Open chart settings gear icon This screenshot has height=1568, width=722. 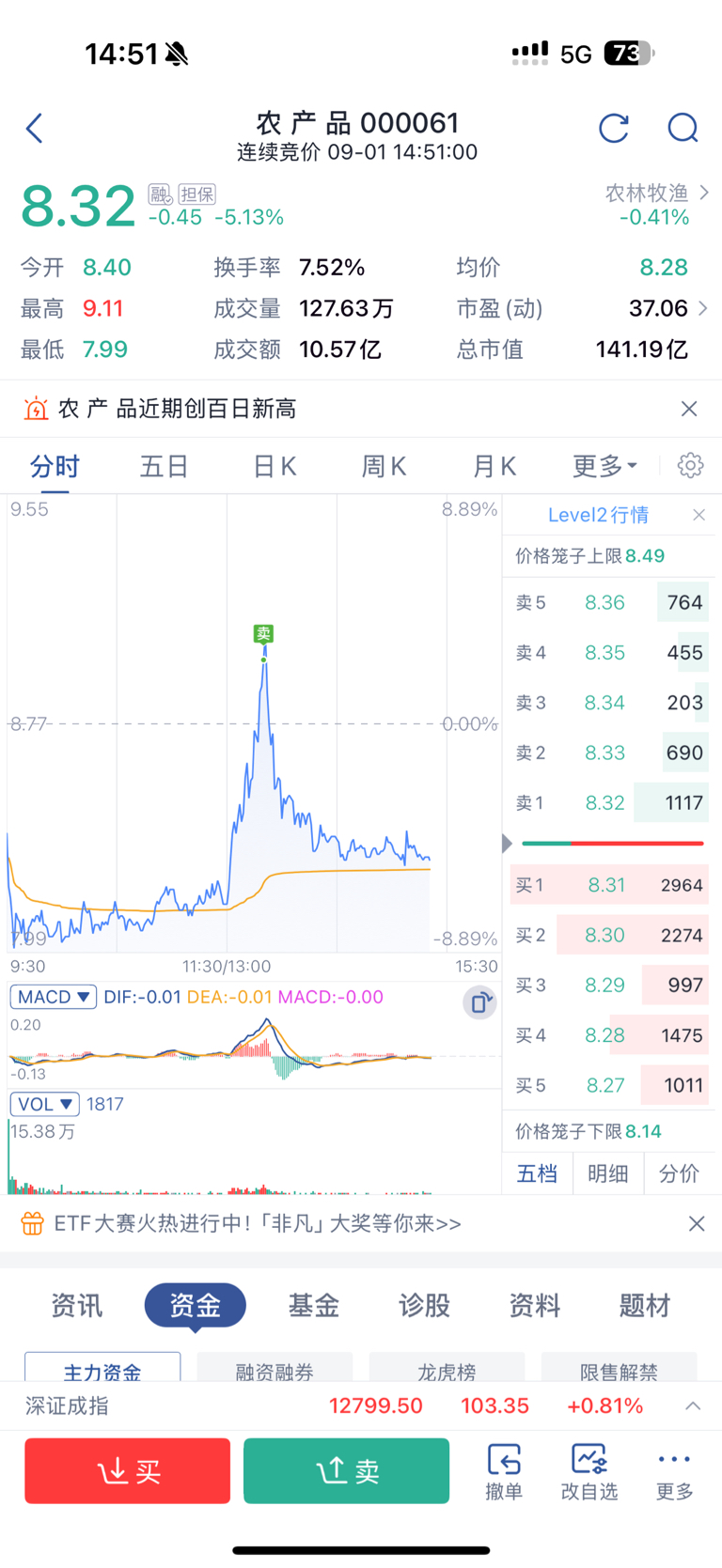pos(690,465)
